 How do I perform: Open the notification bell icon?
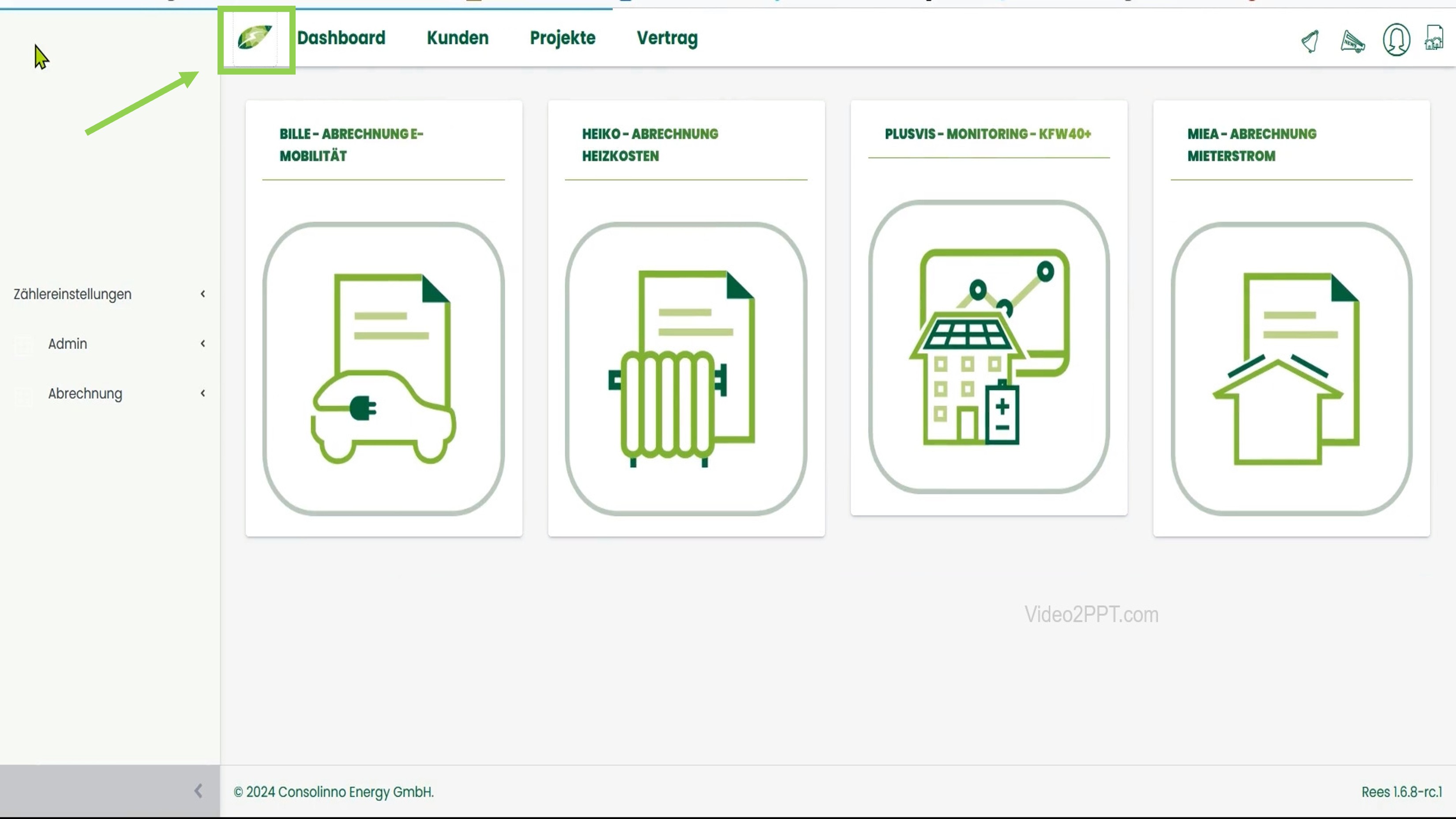pos(1310,41)
